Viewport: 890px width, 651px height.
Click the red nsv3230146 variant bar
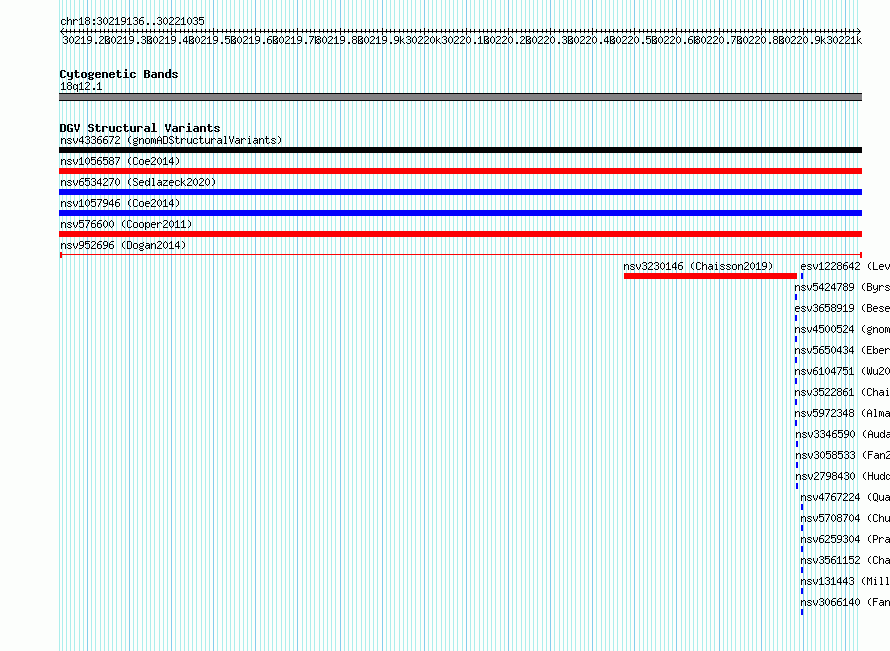710,276
